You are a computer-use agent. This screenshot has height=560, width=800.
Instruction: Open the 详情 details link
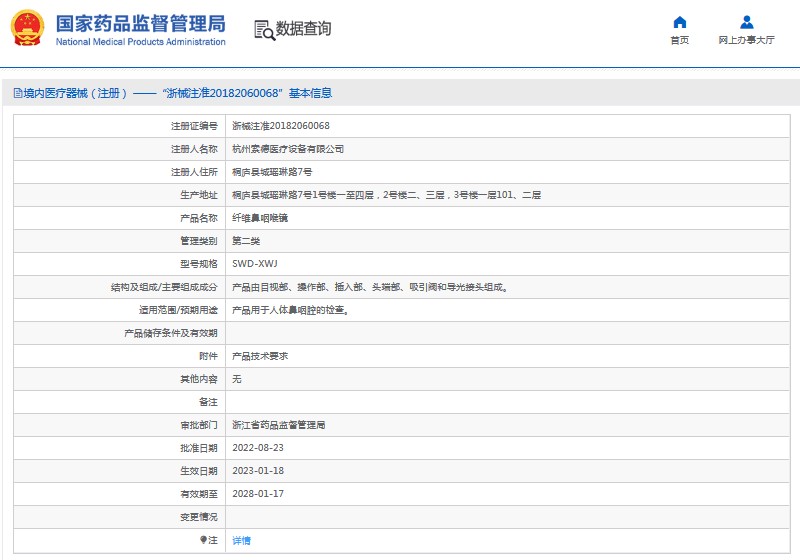click(241, 540)
